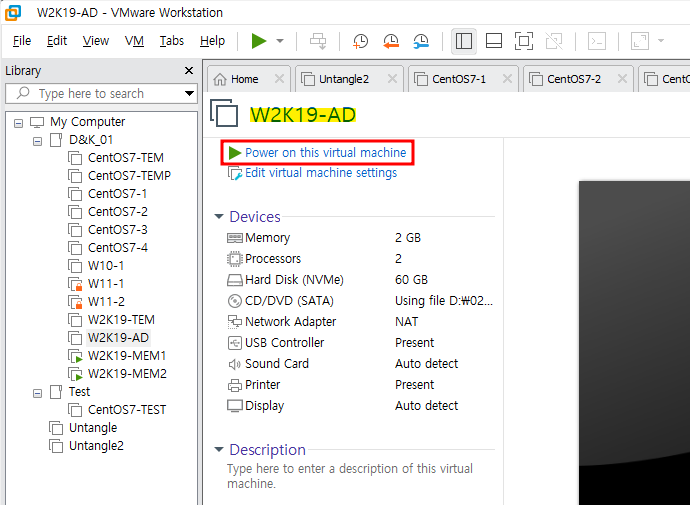Screen dimensions: 690x505
Task: Enter full screen mode icon
Action: [524, 41]
